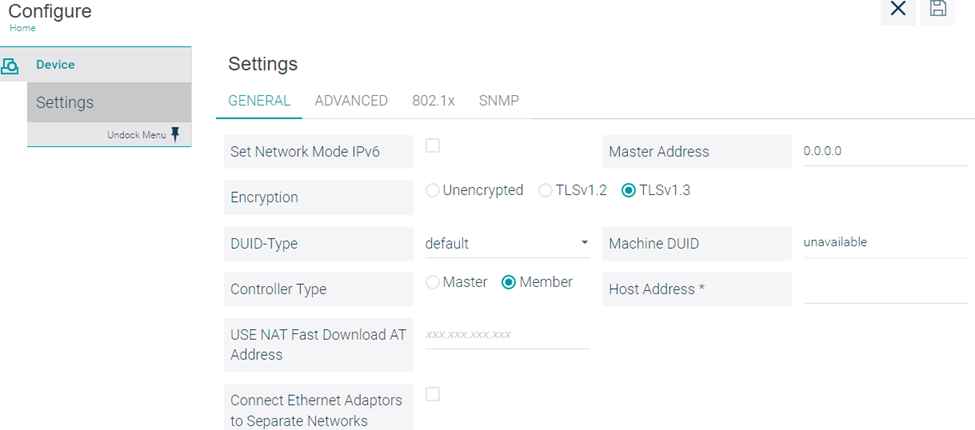This screenshot has width=975, height=430.
Task: Open the DUID-Type dropdown
Action: point(507,243)
